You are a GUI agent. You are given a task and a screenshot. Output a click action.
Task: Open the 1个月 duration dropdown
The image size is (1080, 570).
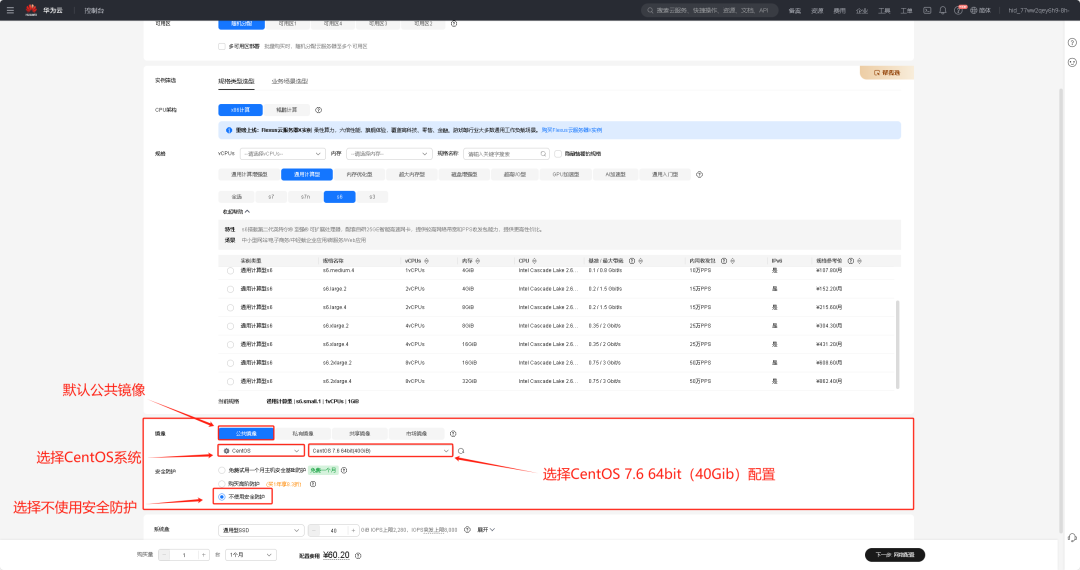coord(250,555)
